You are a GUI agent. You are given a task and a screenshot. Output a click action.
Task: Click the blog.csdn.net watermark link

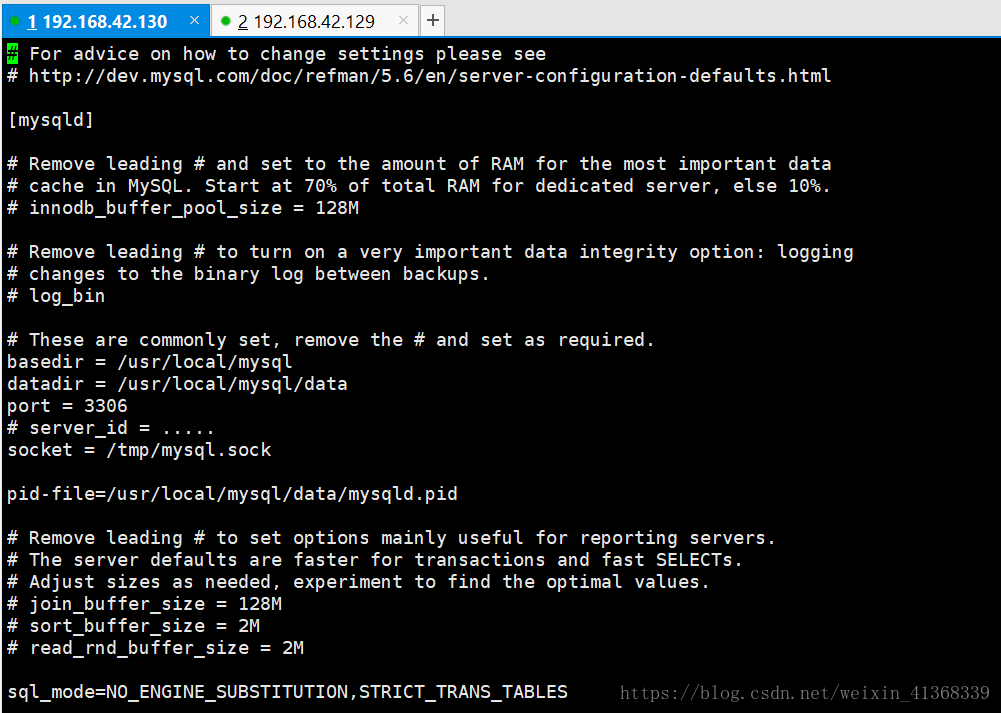[x=804, y=693]
